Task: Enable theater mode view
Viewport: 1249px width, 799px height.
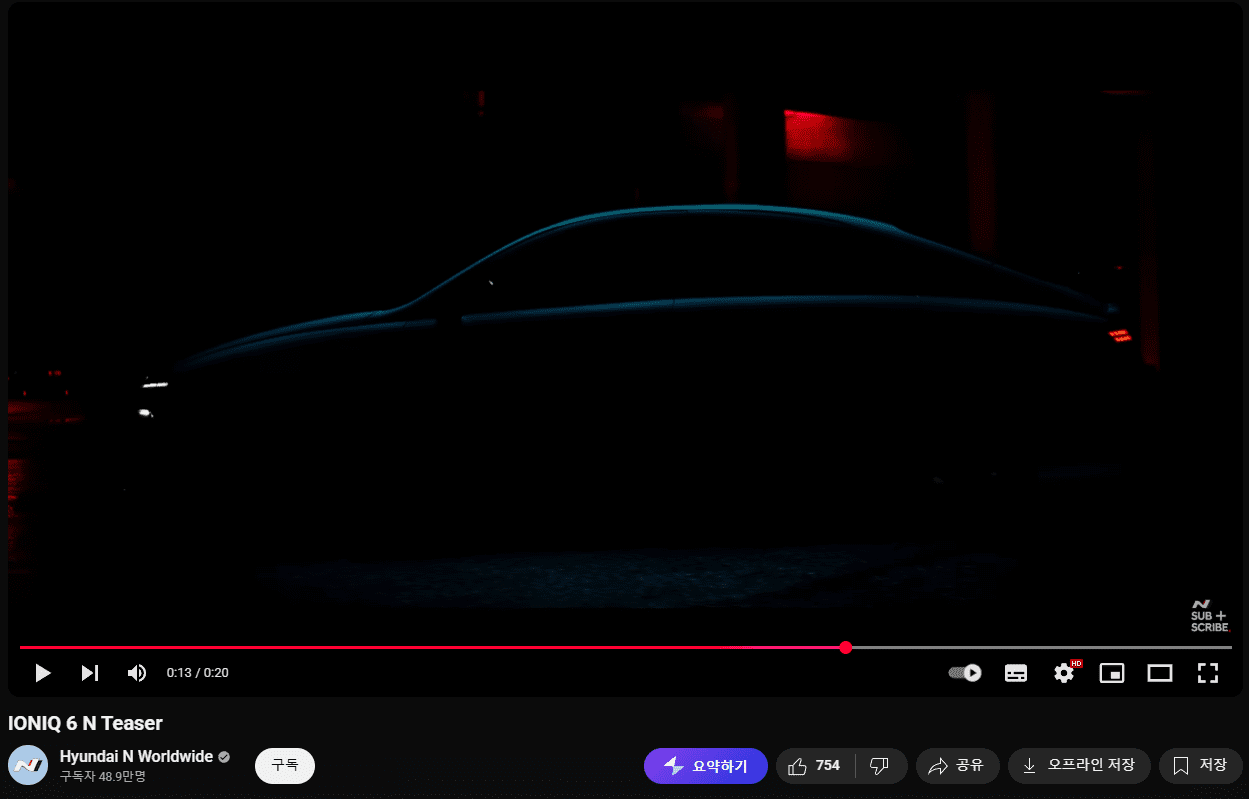Action: click(1160, 673)
